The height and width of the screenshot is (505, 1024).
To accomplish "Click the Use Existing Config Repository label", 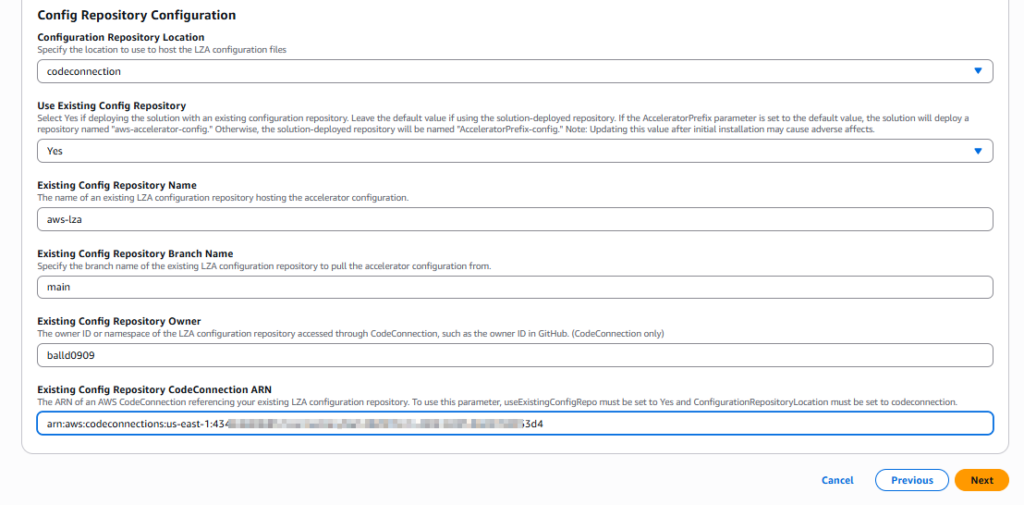I will click(x=111, y=105).
